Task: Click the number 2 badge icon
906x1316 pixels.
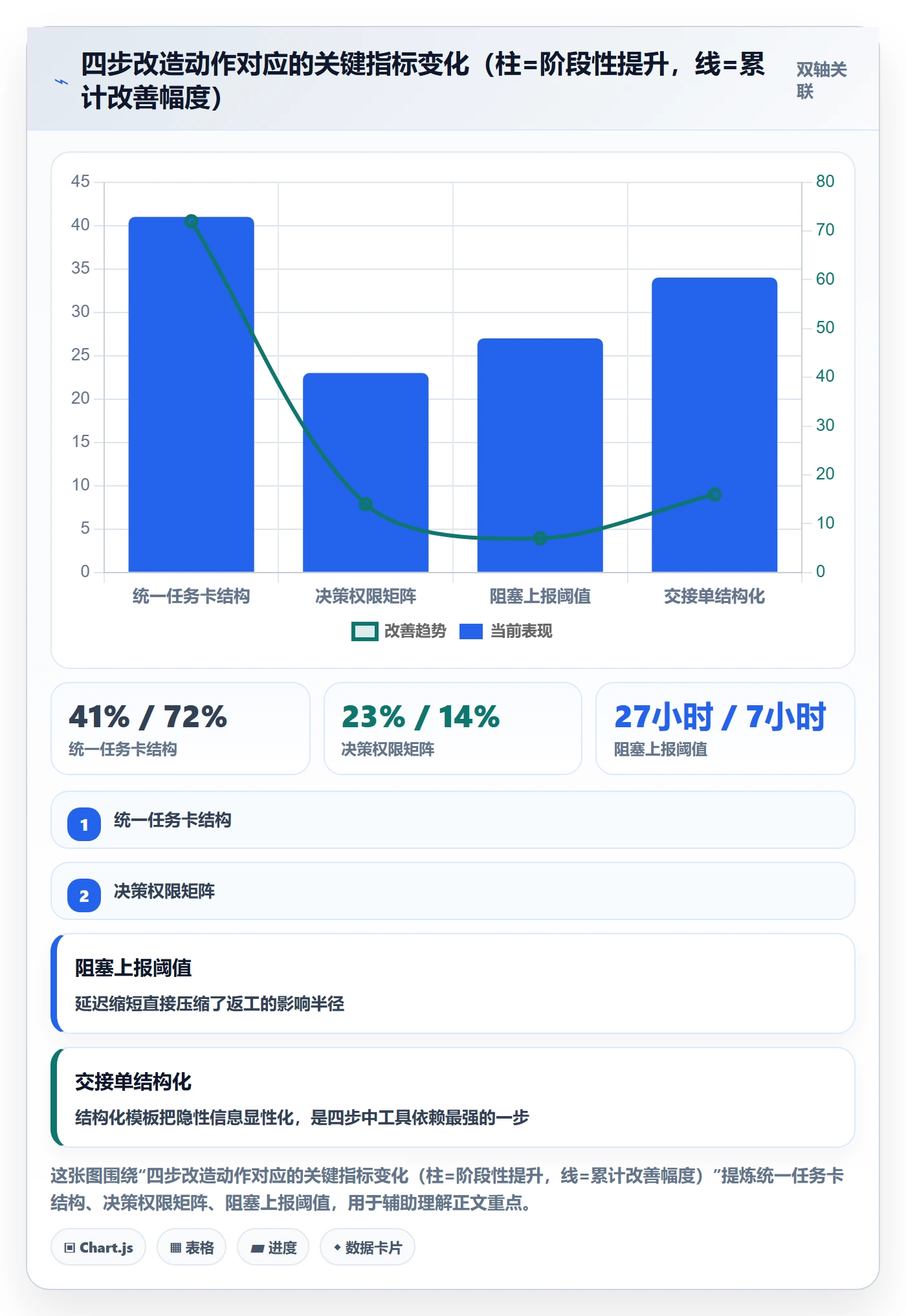Action: click(84, 895)
